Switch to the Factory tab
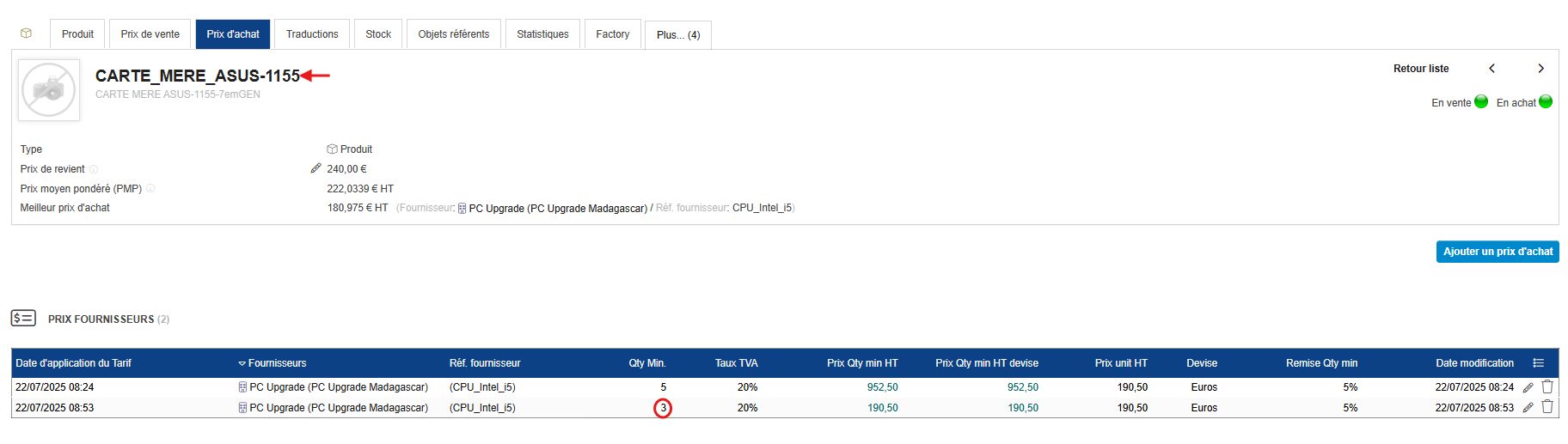 (x=613, y=34)
